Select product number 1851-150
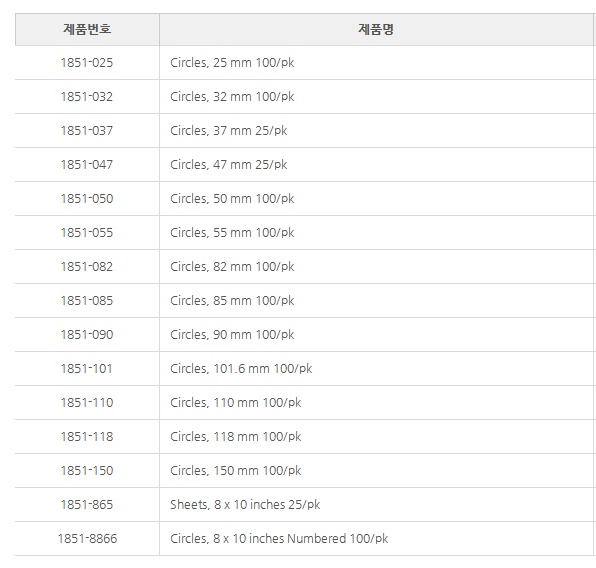This screenshot has width=596, height=568. click(x=87, y=471)
